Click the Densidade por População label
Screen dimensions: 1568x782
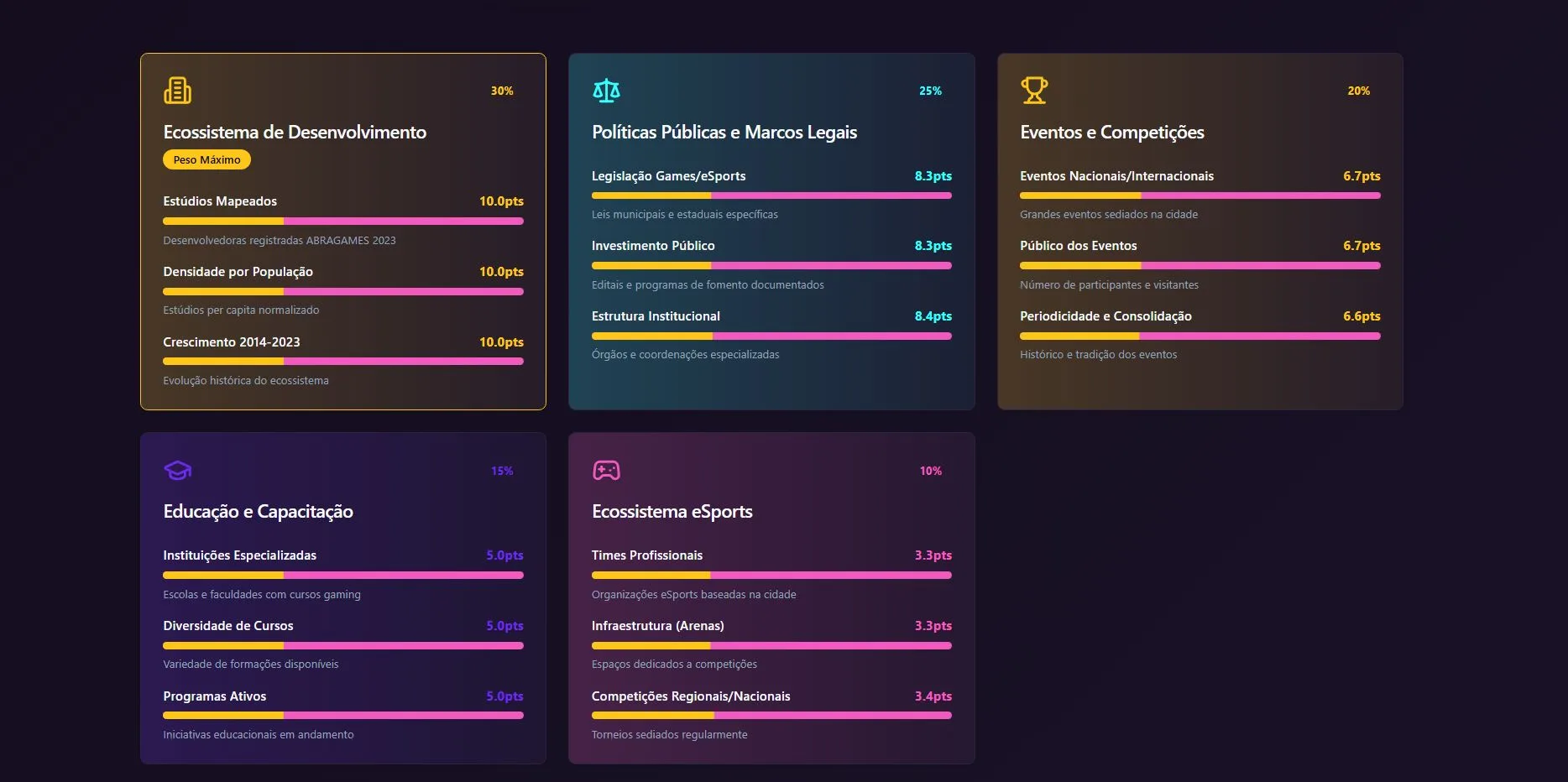238,272
